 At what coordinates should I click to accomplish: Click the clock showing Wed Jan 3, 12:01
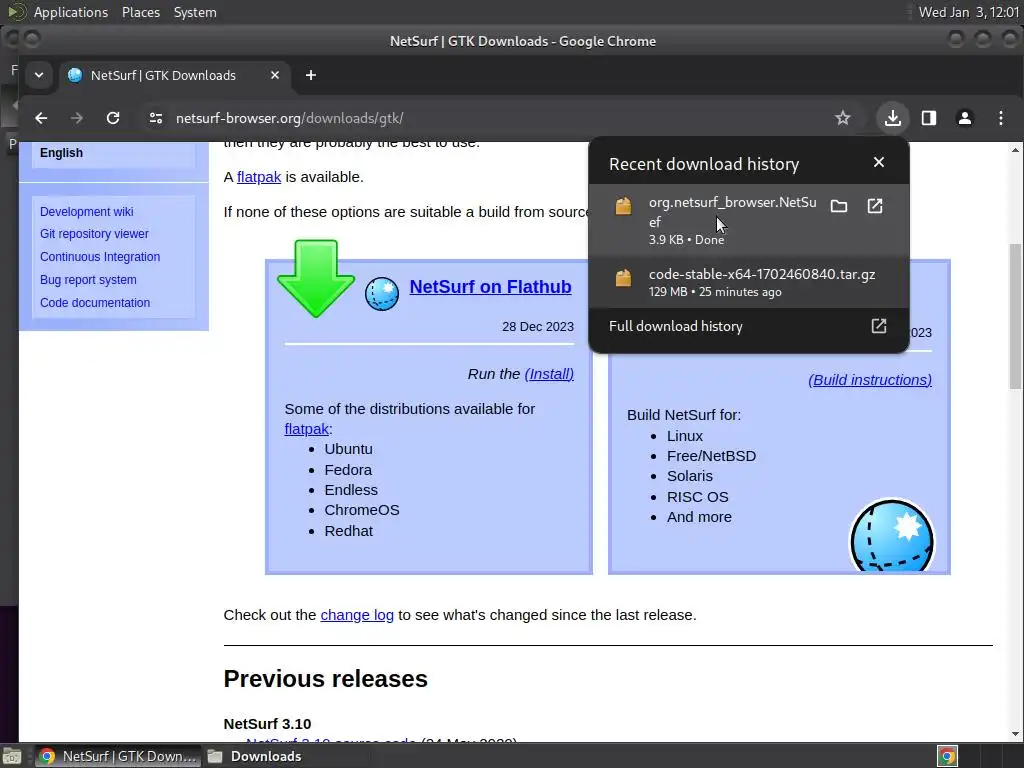(x=968, y=12)
